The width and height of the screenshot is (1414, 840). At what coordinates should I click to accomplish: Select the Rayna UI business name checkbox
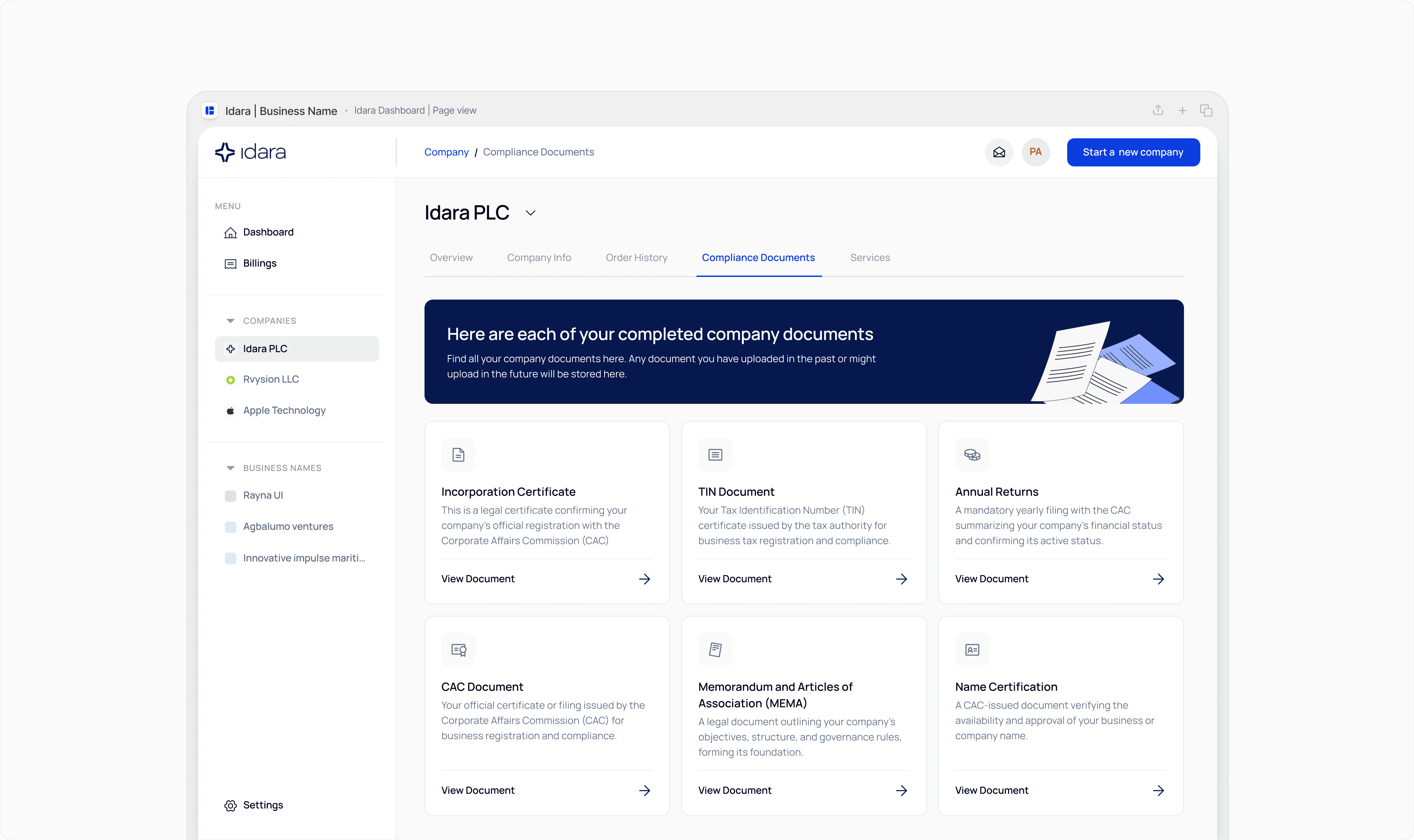pos(230,496)
